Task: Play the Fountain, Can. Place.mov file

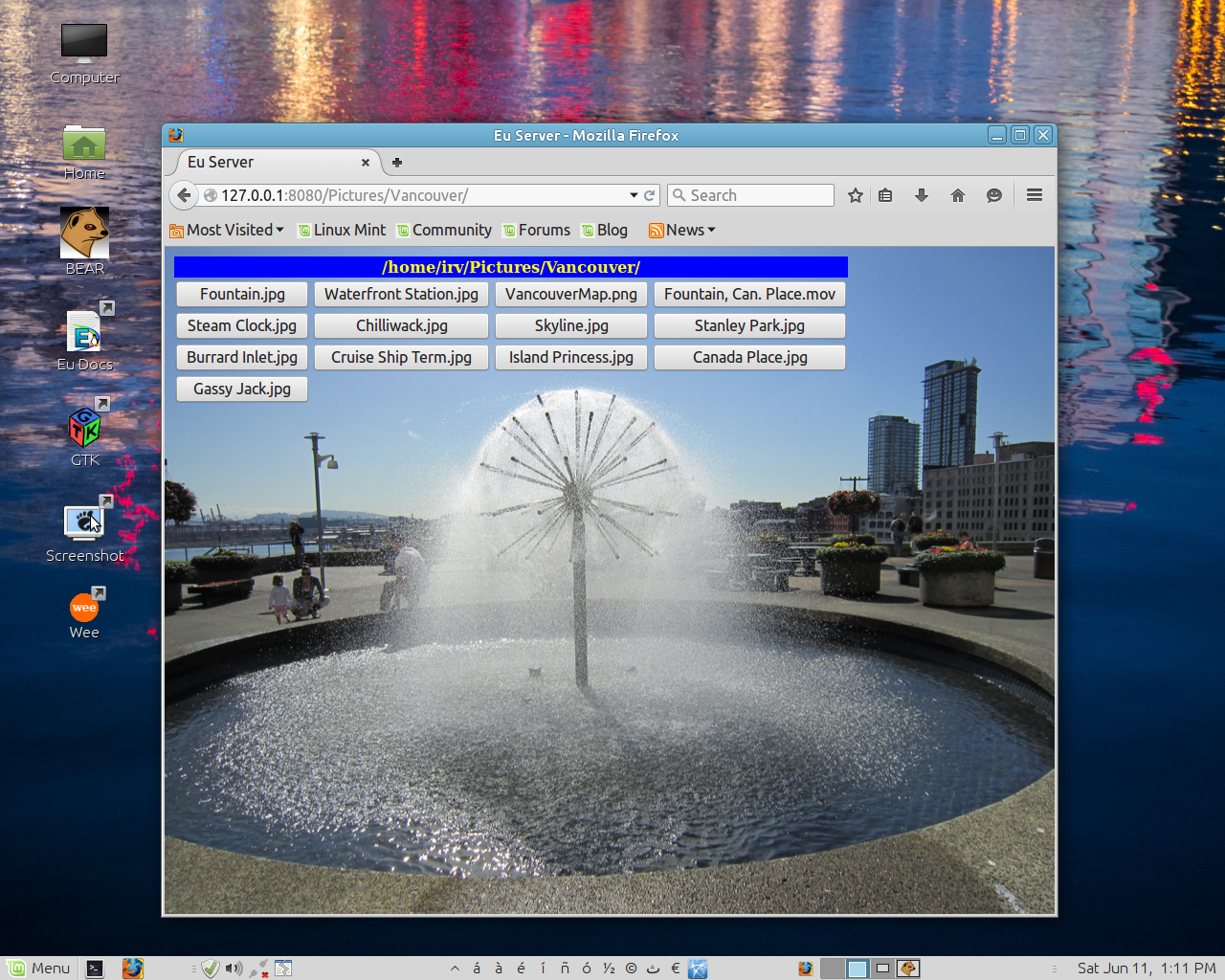Action: (749, 294)
